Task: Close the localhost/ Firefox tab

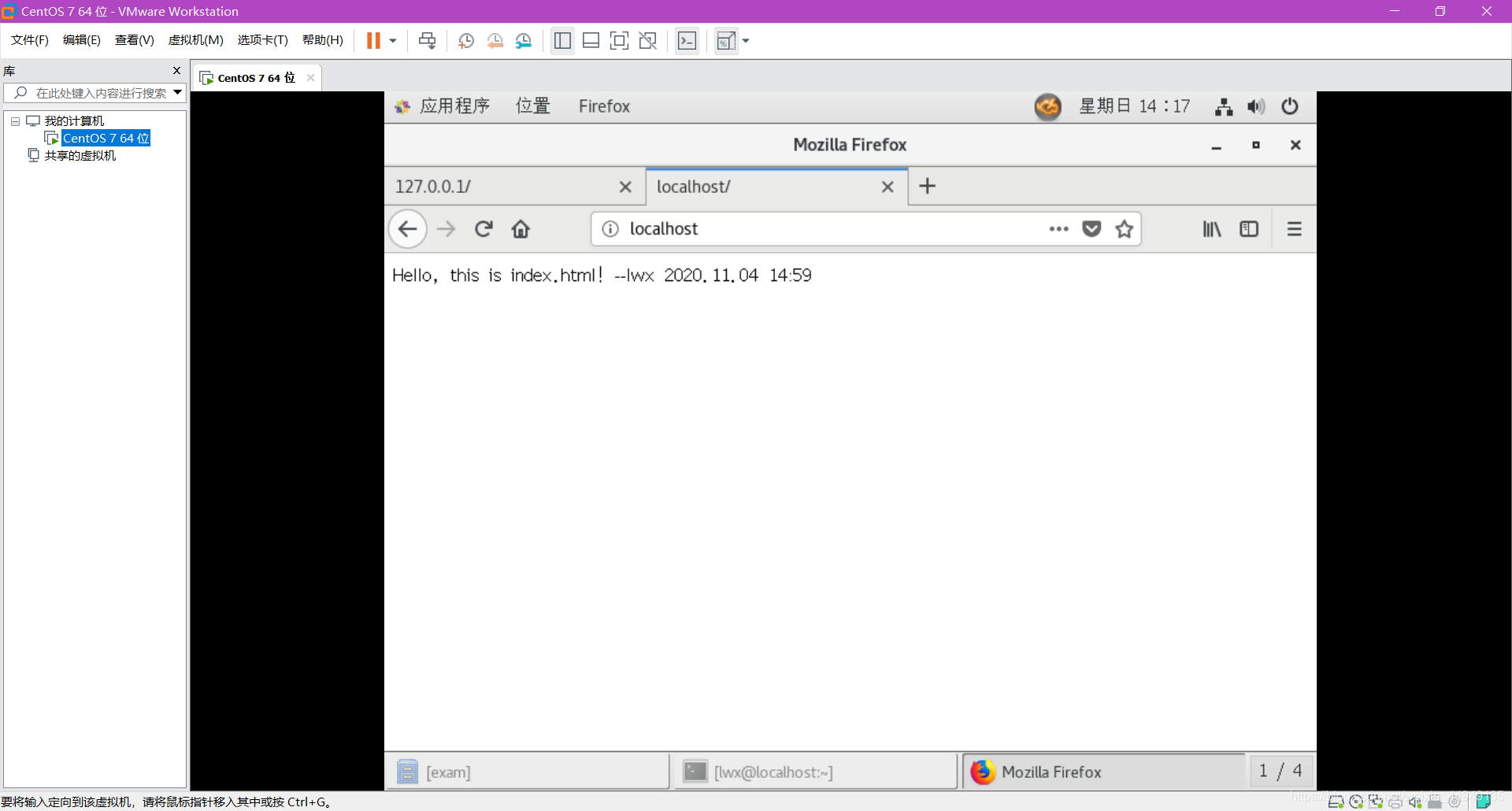Action: pos(888,187)
